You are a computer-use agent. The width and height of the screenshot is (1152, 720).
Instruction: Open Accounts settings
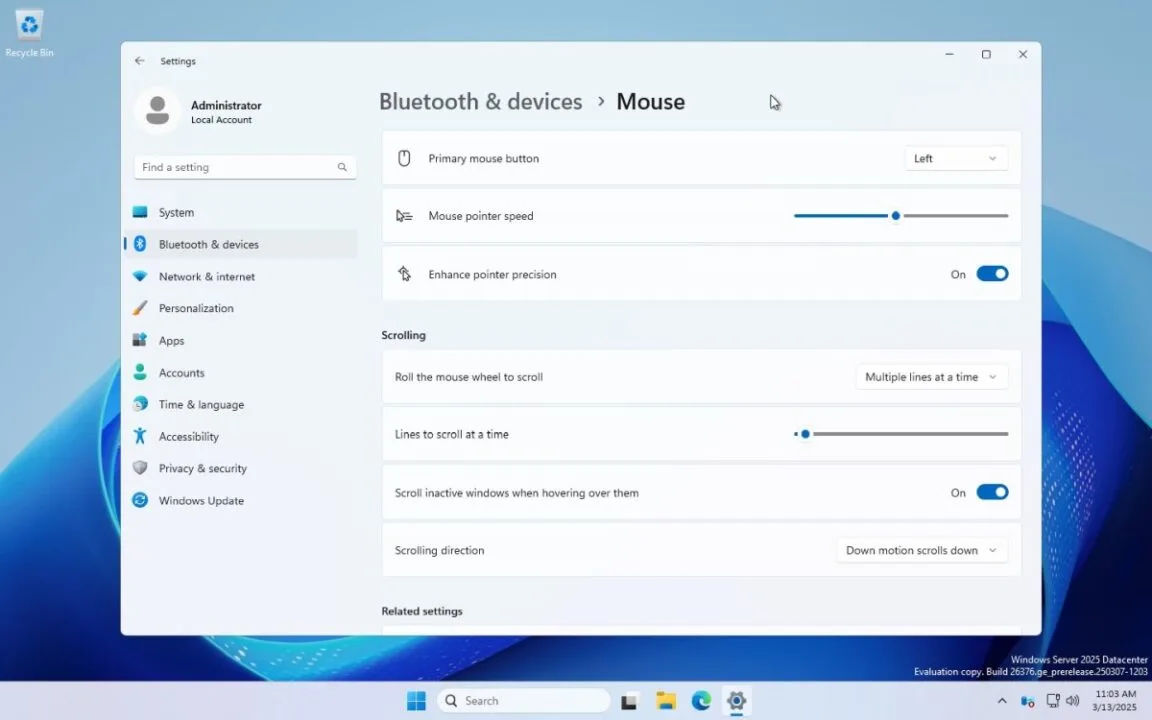point(181,372)
